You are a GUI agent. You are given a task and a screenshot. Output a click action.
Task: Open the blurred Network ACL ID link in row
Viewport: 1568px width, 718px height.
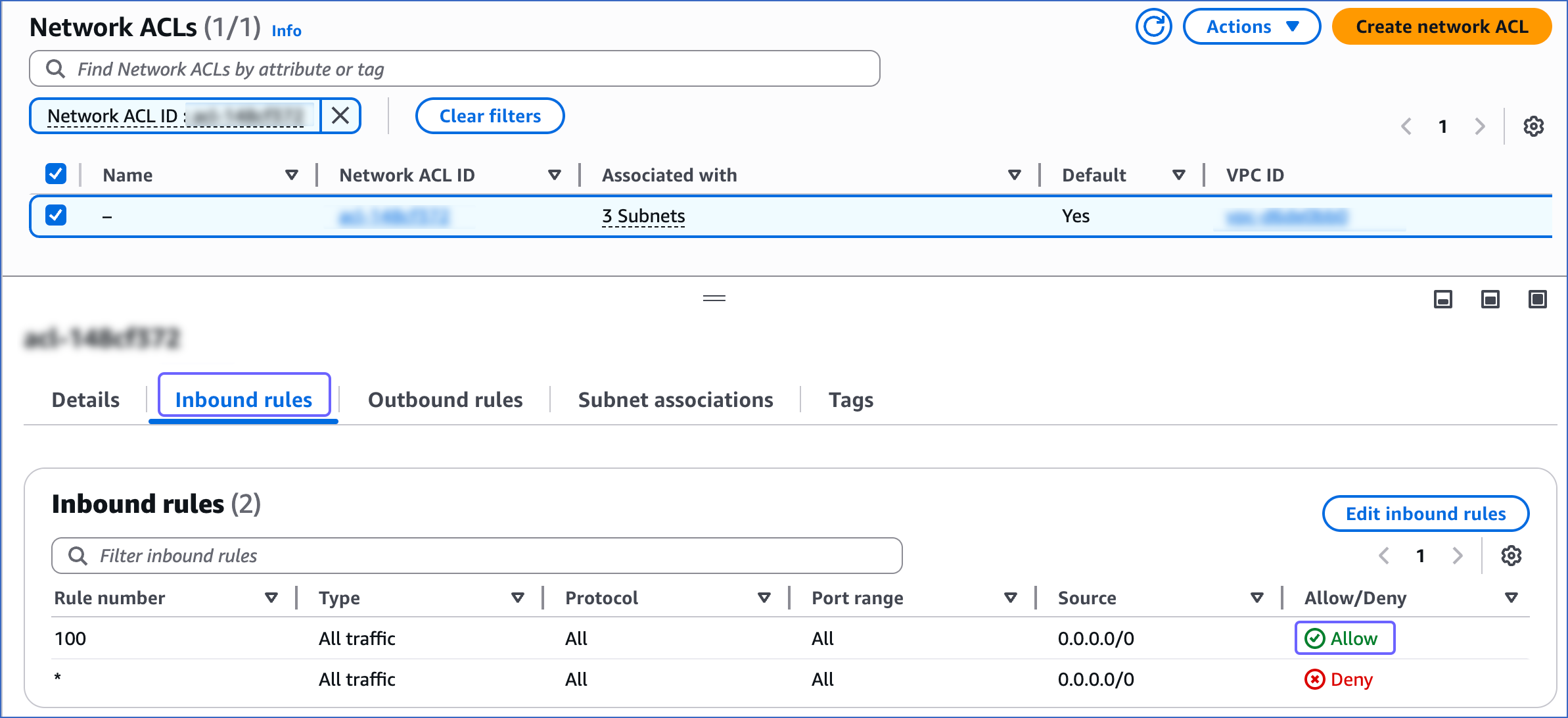click(394, 216)
